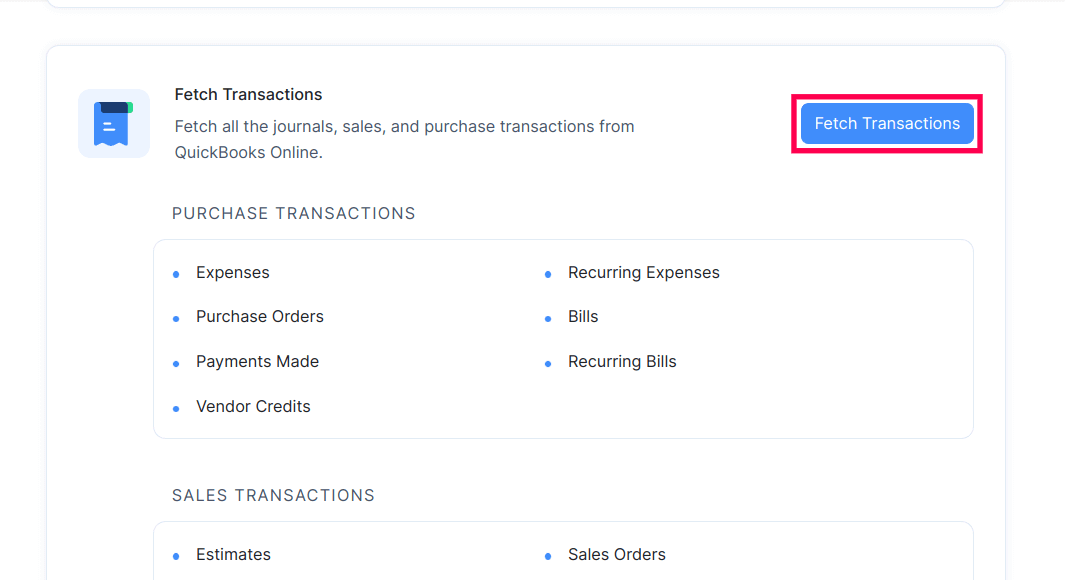This screenshot has height=580, width=1065.
Task: Select the Recurring Expenses entry
Action: pyautogui.click(x=643, y=272)
